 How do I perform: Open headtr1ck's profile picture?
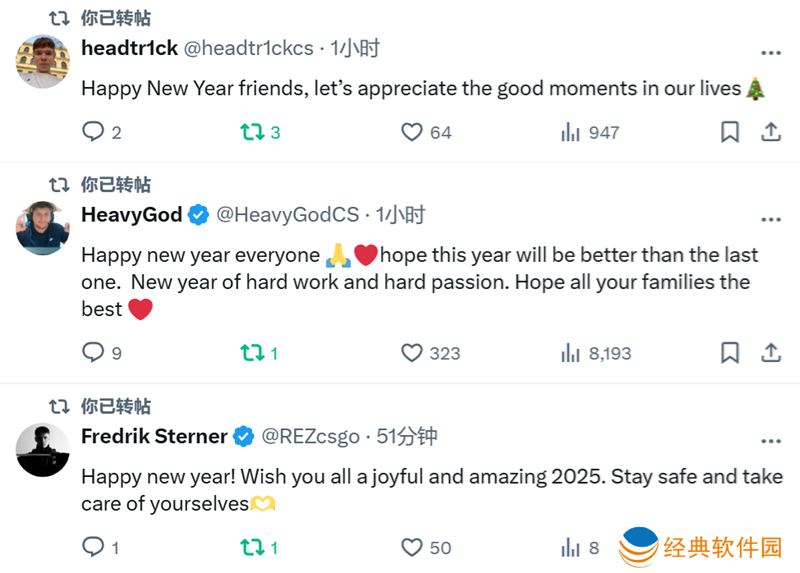click(42, 61)
